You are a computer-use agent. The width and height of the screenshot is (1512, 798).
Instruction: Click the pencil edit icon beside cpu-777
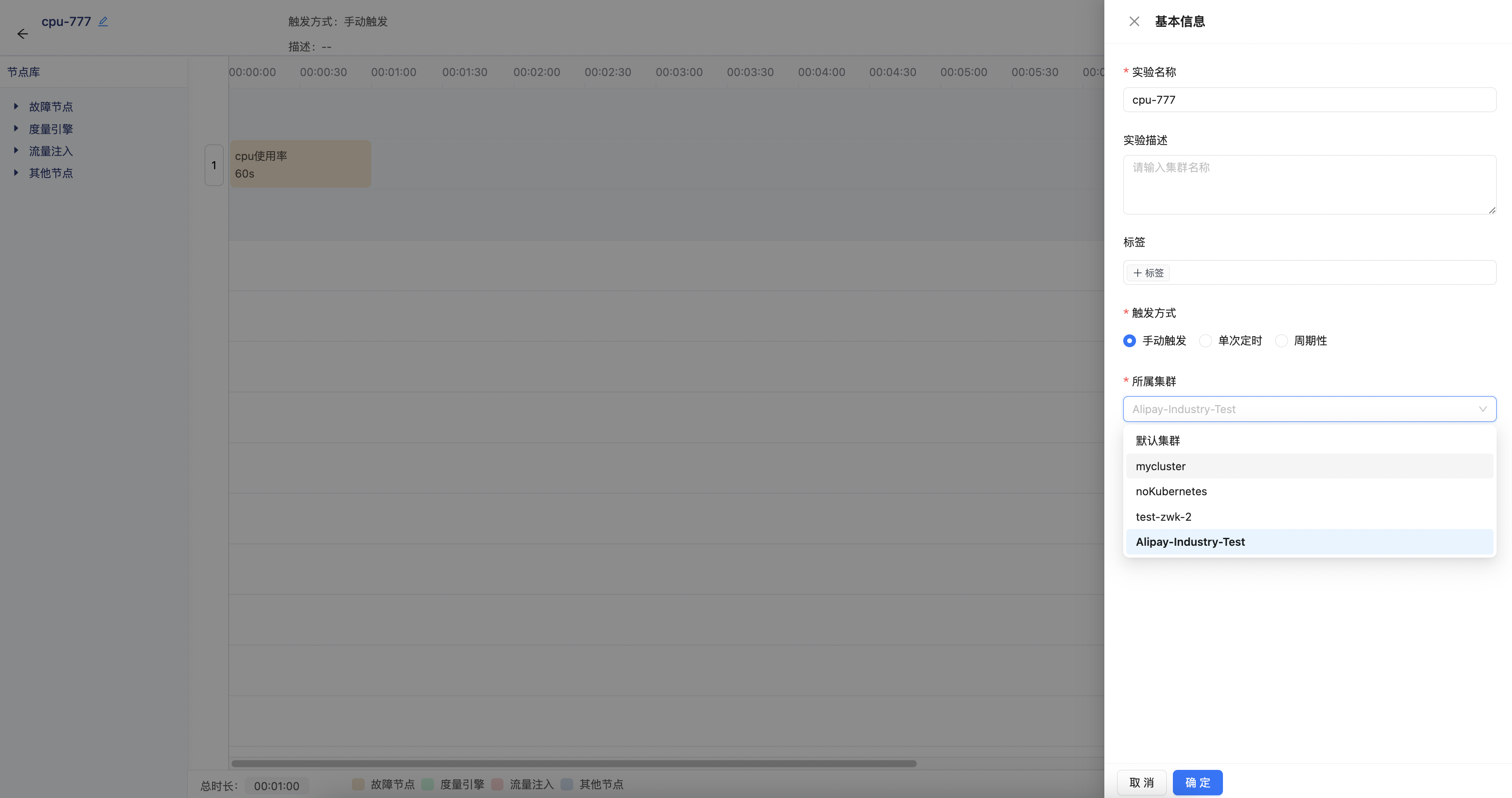[x=103, y=21]
